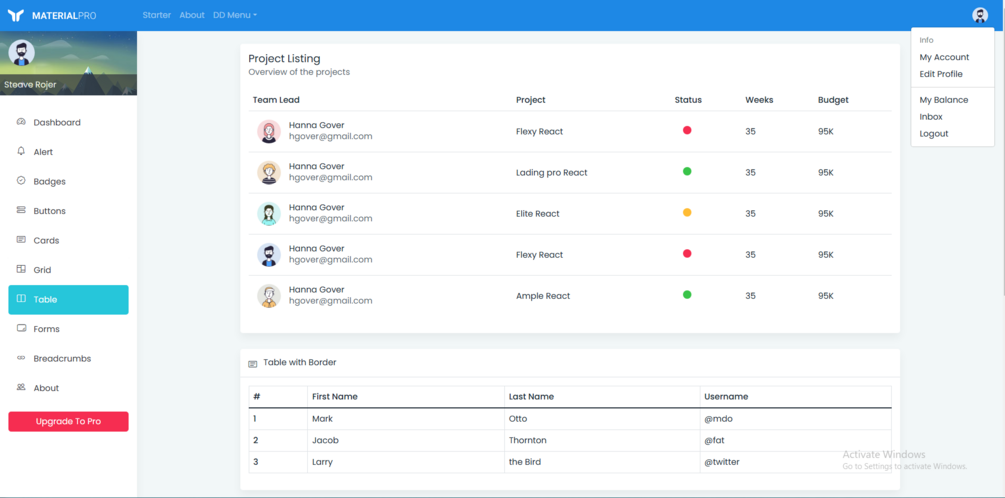Click the Weeks column header
Screen dimensions: 1005x498
pyautogui.click(x=760, y=100)
